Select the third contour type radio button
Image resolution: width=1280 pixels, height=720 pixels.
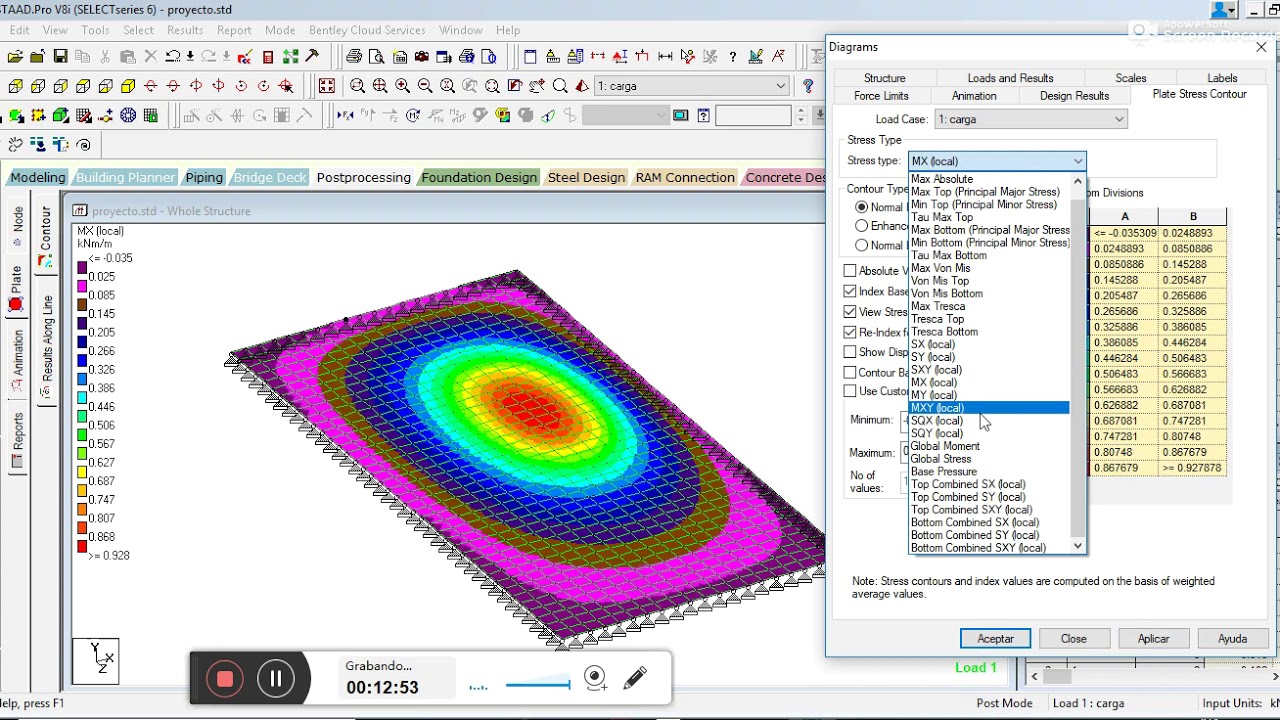pos(861,245)
